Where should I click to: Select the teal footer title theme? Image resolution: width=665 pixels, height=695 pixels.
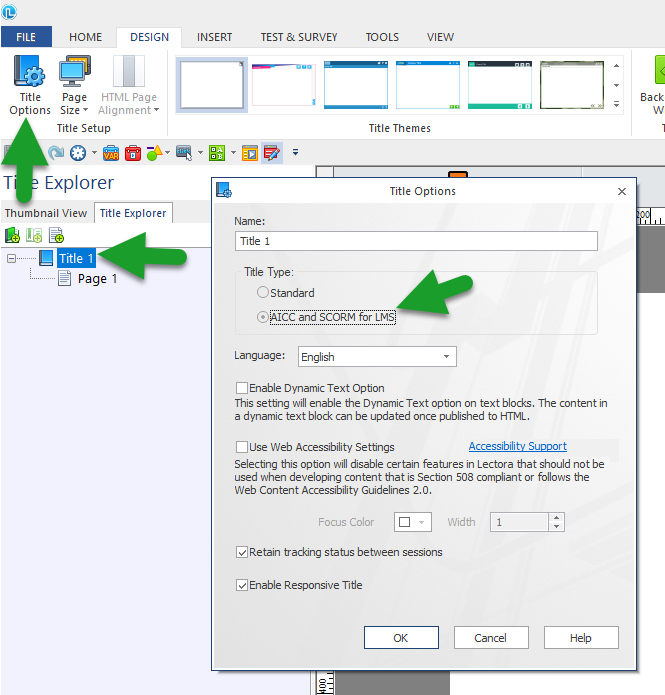pyautogui.click(x=500, y=85)
